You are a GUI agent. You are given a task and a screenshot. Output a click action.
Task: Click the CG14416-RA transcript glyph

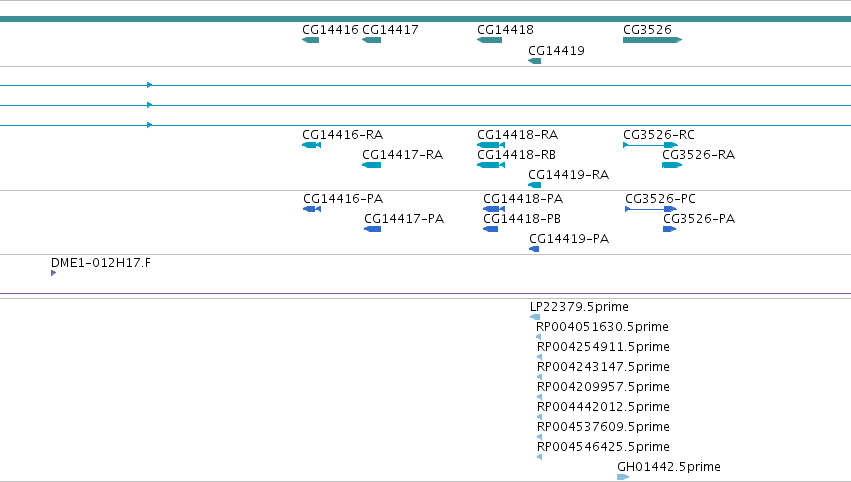(x=312, y=145)
